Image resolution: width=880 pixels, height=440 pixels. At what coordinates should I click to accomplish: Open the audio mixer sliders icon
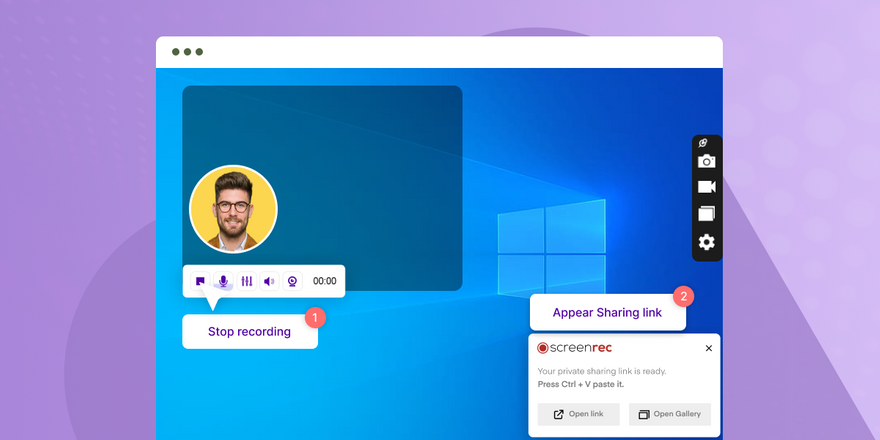click(x=246, y=281)
